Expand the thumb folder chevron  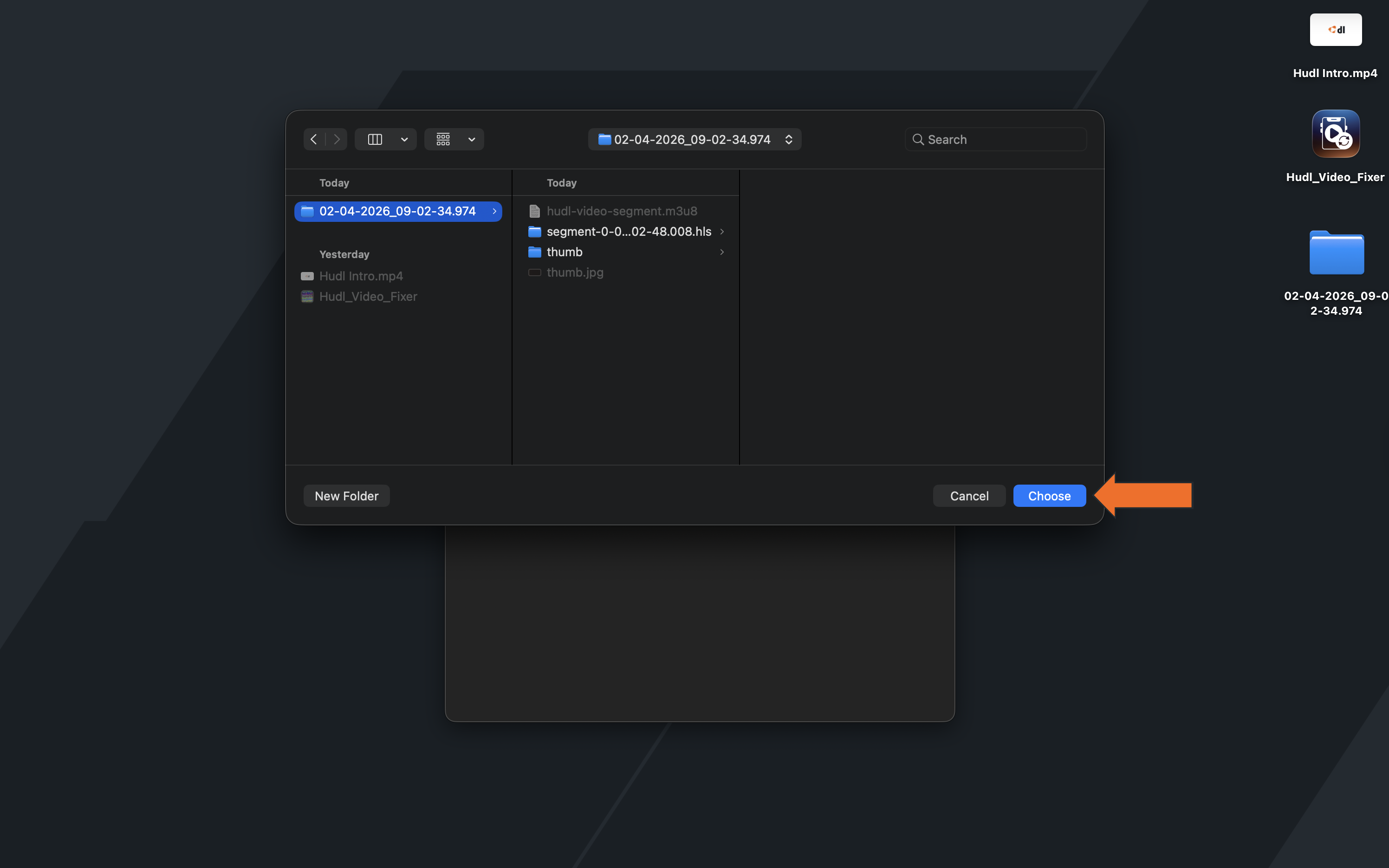click(x=722, y=252)
